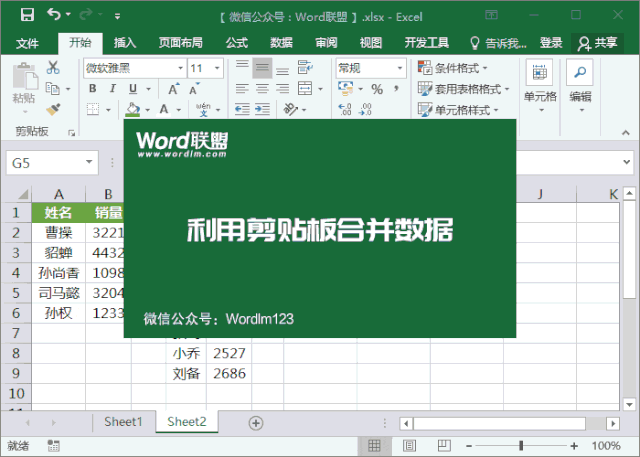Switch to the Sheet1 worksheet tab

point(123,422)
